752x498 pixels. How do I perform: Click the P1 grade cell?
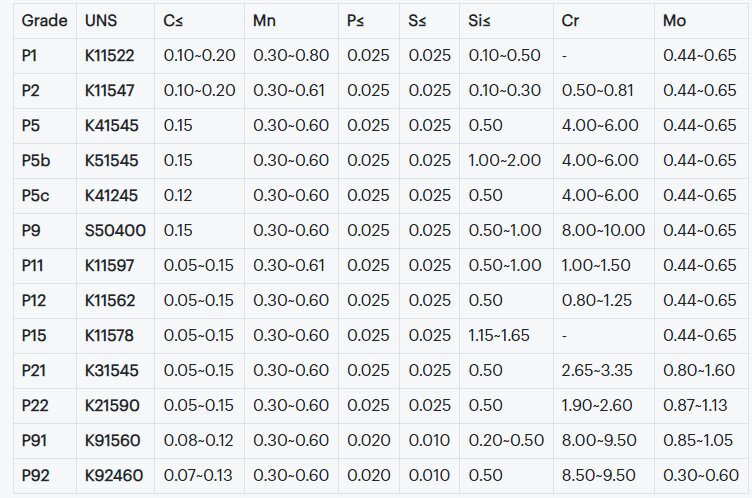pyautogui.click(x=30, y=56)
